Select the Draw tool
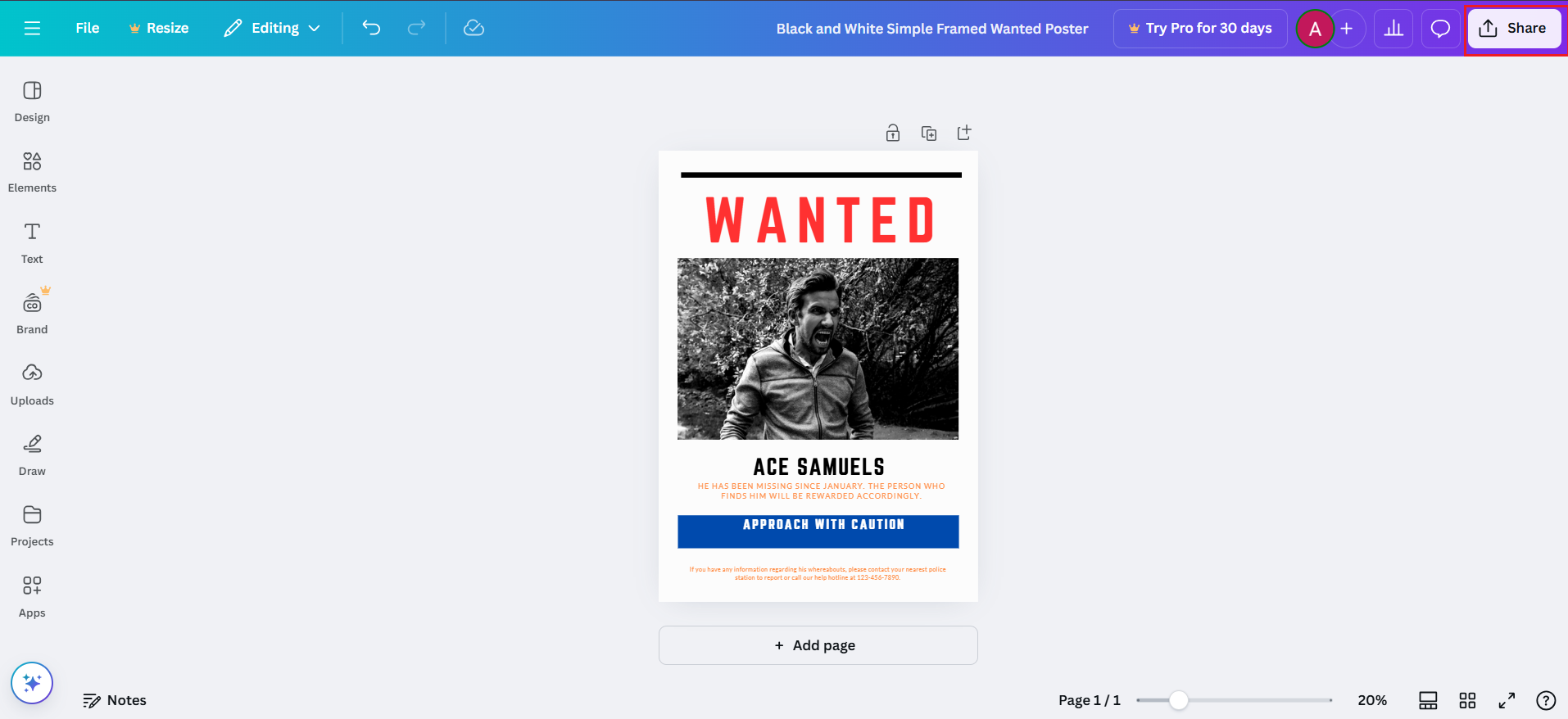 point(32,454)
